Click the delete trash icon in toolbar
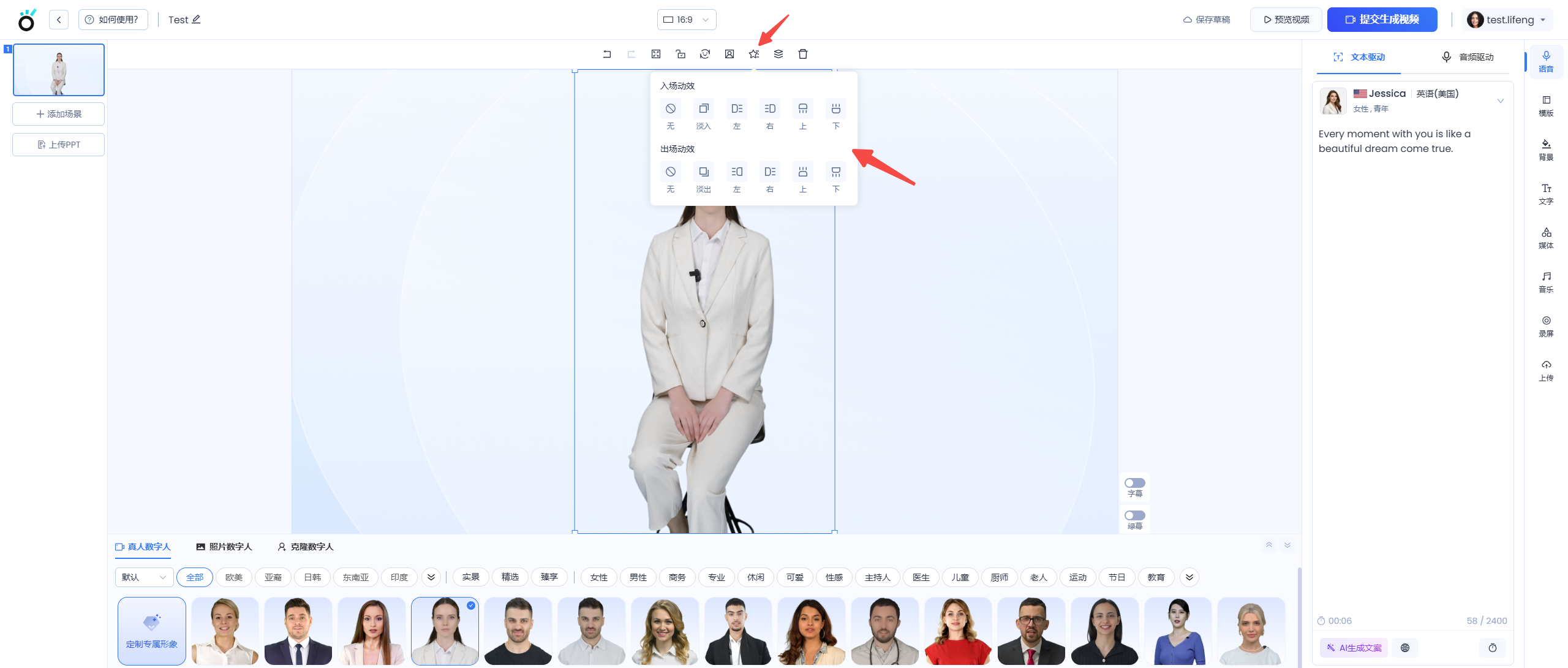 pos(803,54)
